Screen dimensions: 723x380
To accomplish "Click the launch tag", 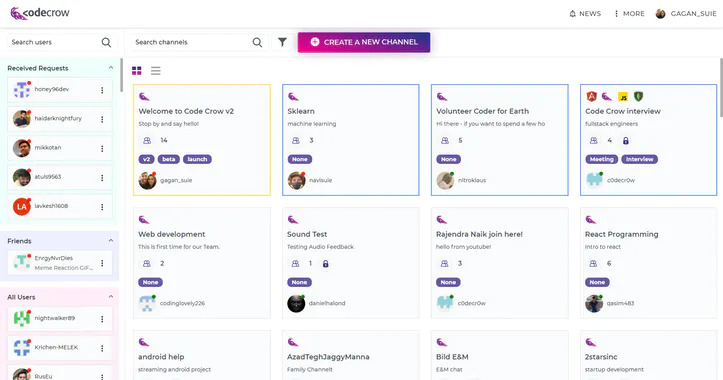I will (197, 159).
